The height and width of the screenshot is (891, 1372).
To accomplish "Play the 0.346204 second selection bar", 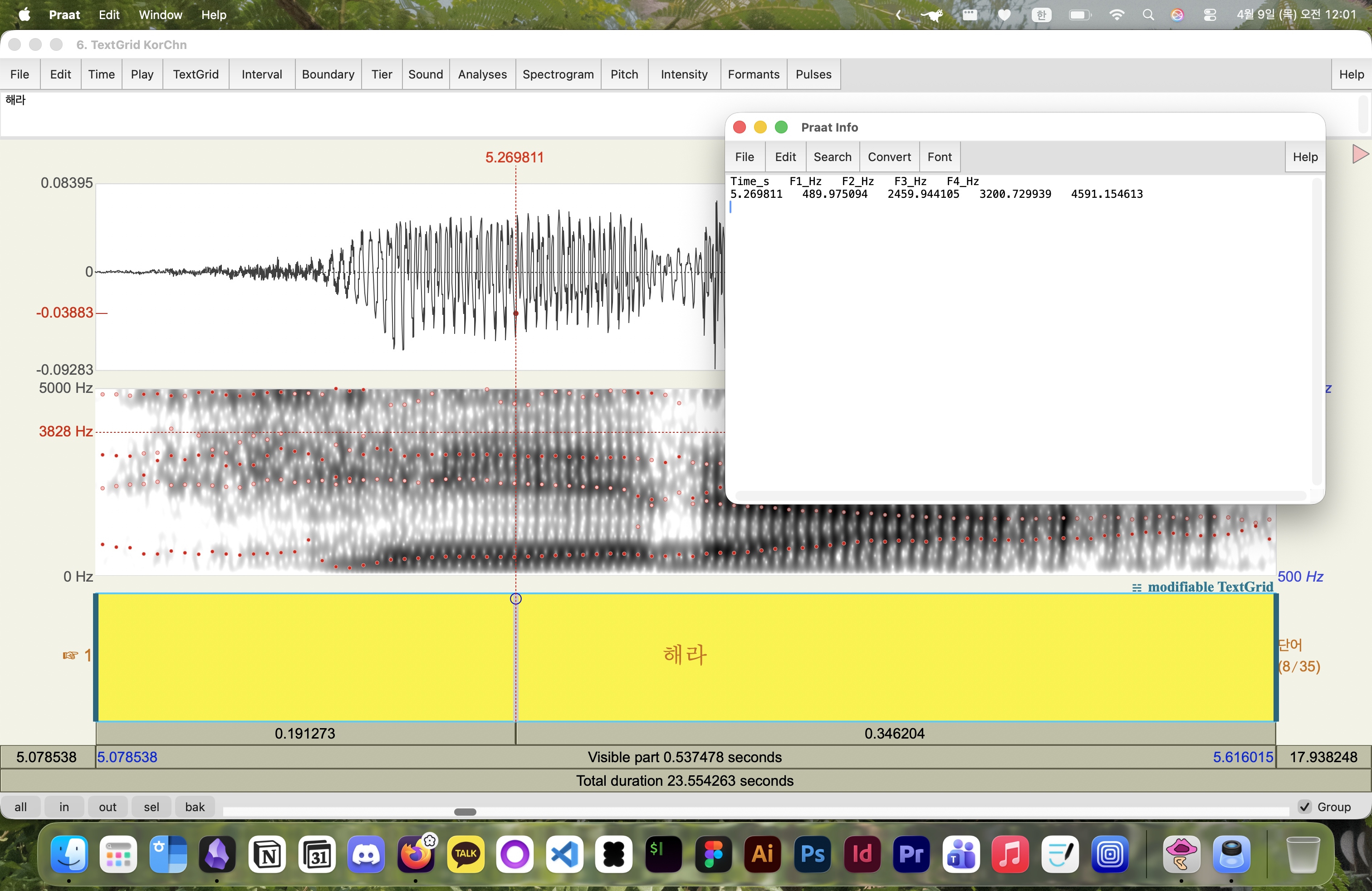I will coord(894,733).
